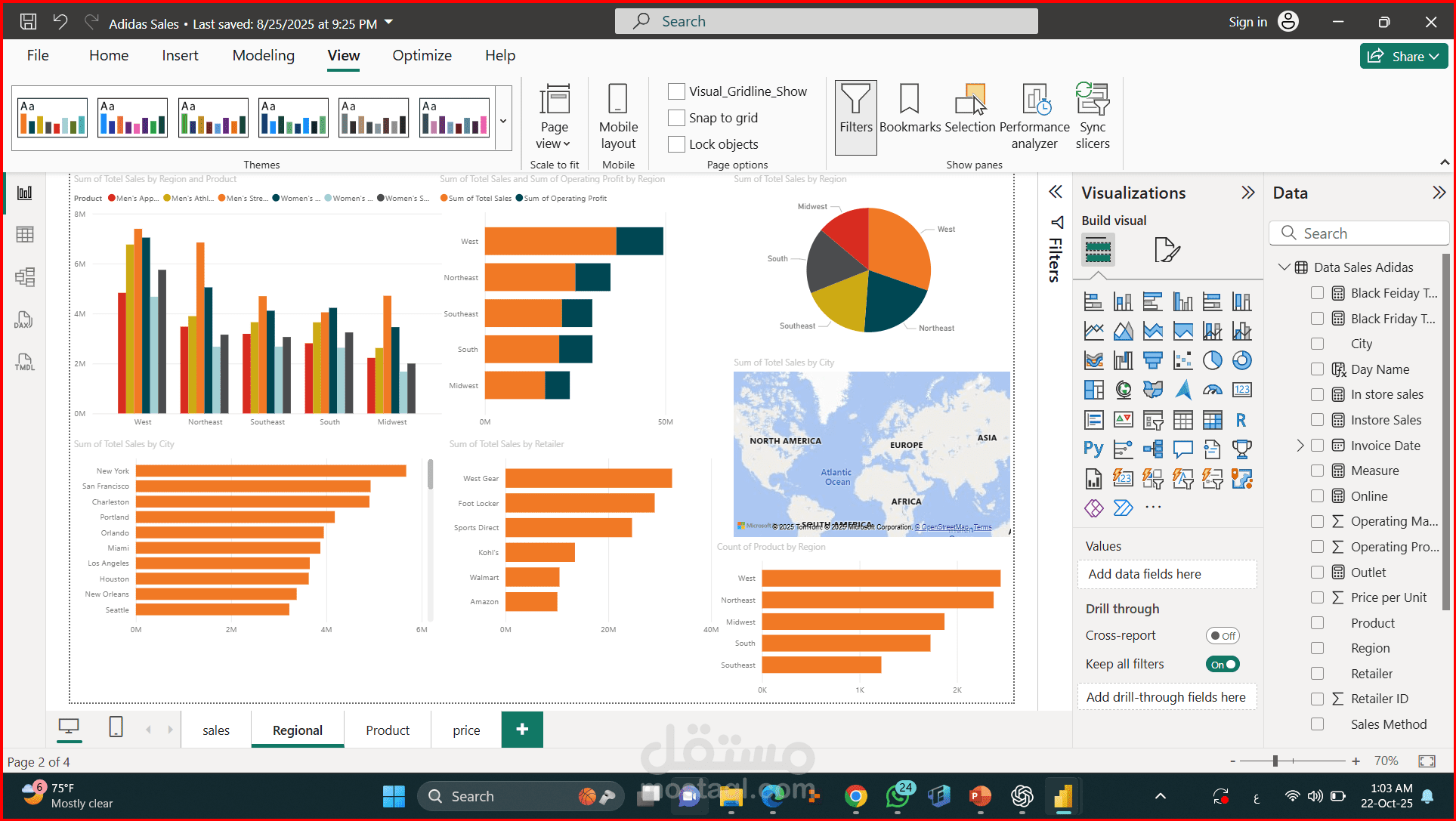Viewport: 1456px width, 821px height.
Task: Expand the Invoice Date field hierarchy
Action: [x=1299, y=446]
